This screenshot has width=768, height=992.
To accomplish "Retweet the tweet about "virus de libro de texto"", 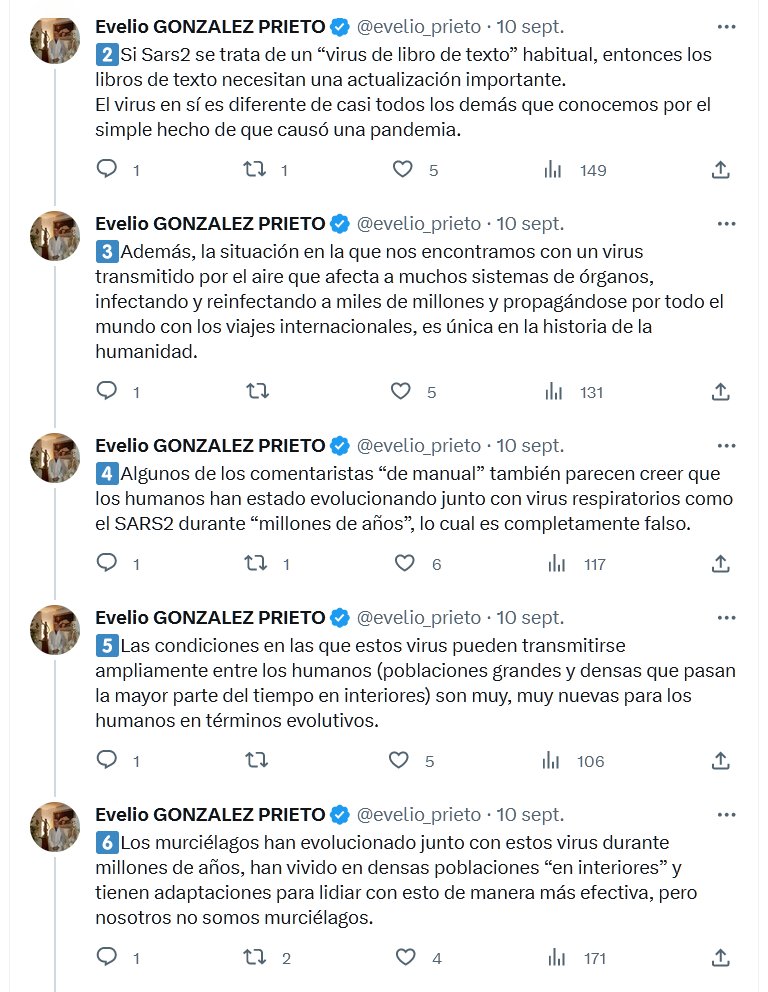I will click(x=255, y=170).
